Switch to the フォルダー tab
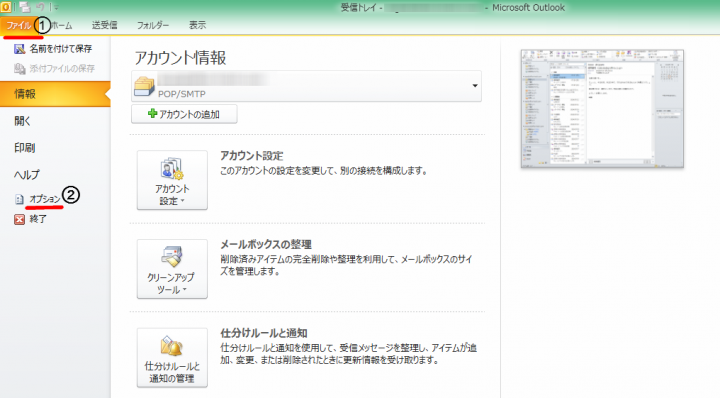The width and height of the screenshot is (720, 398). click(153, 25)
